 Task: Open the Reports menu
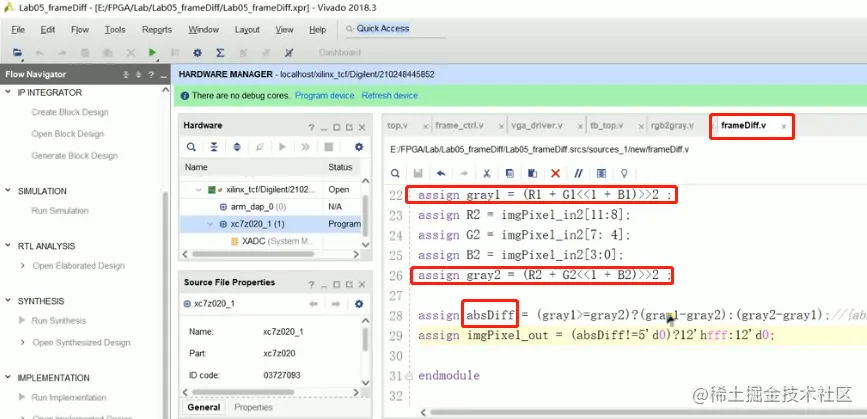click(157, 30)
